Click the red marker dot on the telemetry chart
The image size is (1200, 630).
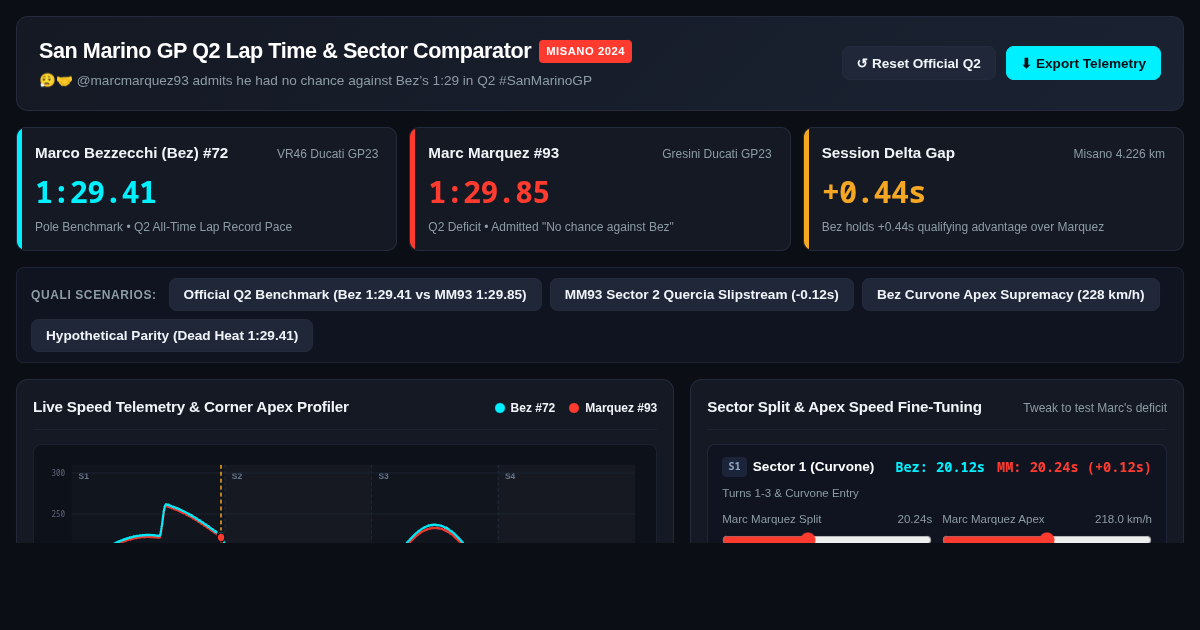point(221,537)
